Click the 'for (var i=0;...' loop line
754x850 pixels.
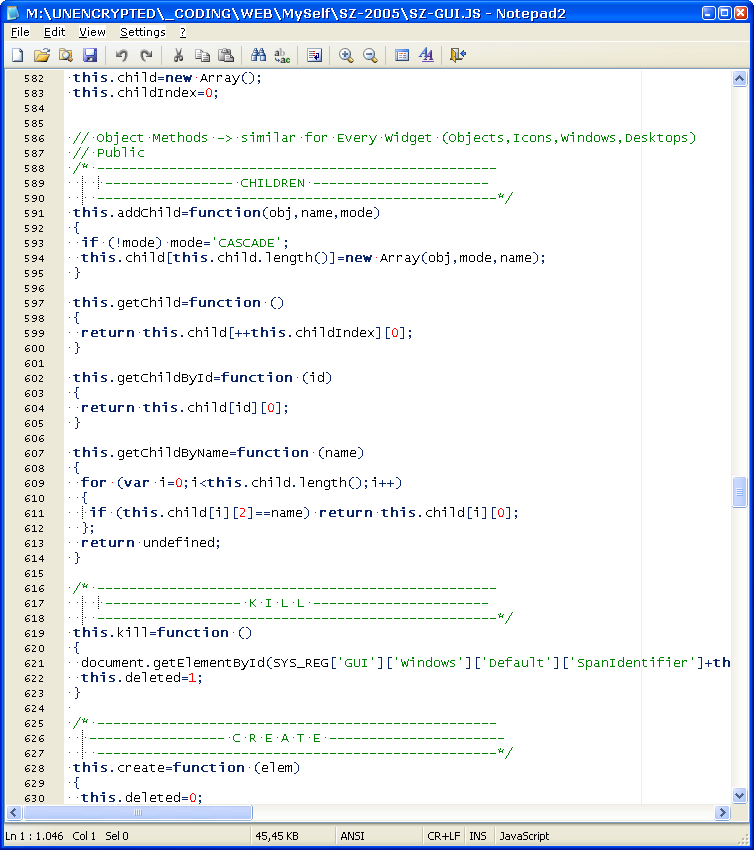point(241,482)
